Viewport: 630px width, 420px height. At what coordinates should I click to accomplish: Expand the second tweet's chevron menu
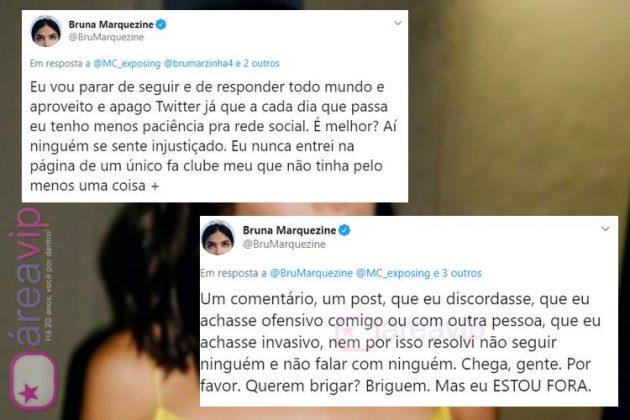pos(605,229)
